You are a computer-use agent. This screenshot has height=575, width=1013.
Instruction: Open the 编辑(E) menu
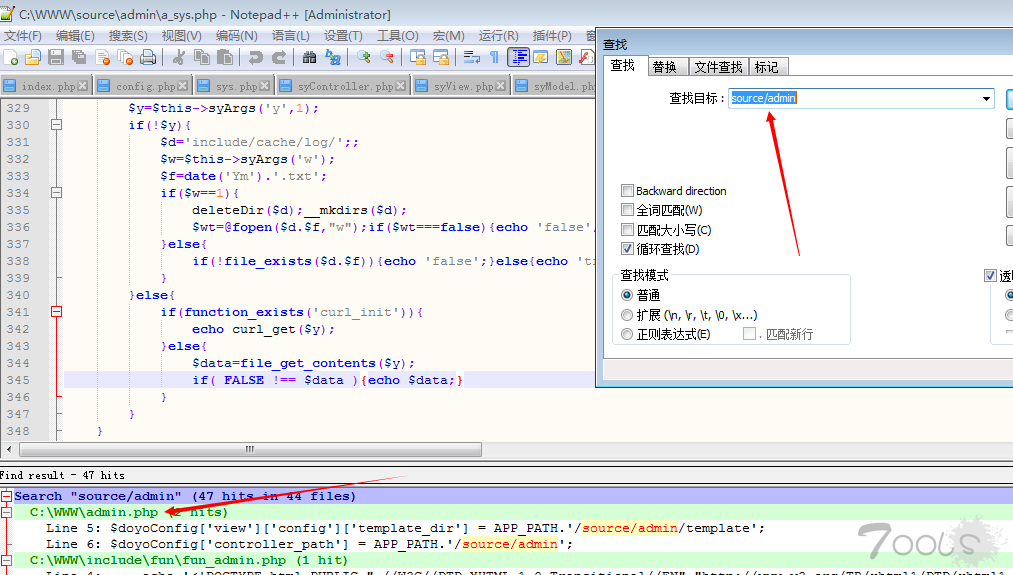tap(75, 36)
